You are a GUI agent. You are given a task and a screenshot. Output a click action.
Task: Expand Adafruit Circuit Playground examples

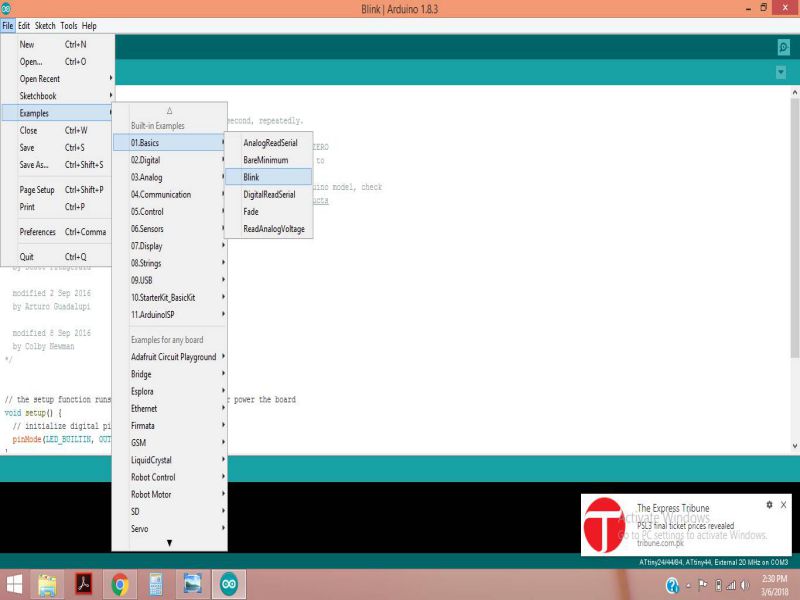(169, 357)
